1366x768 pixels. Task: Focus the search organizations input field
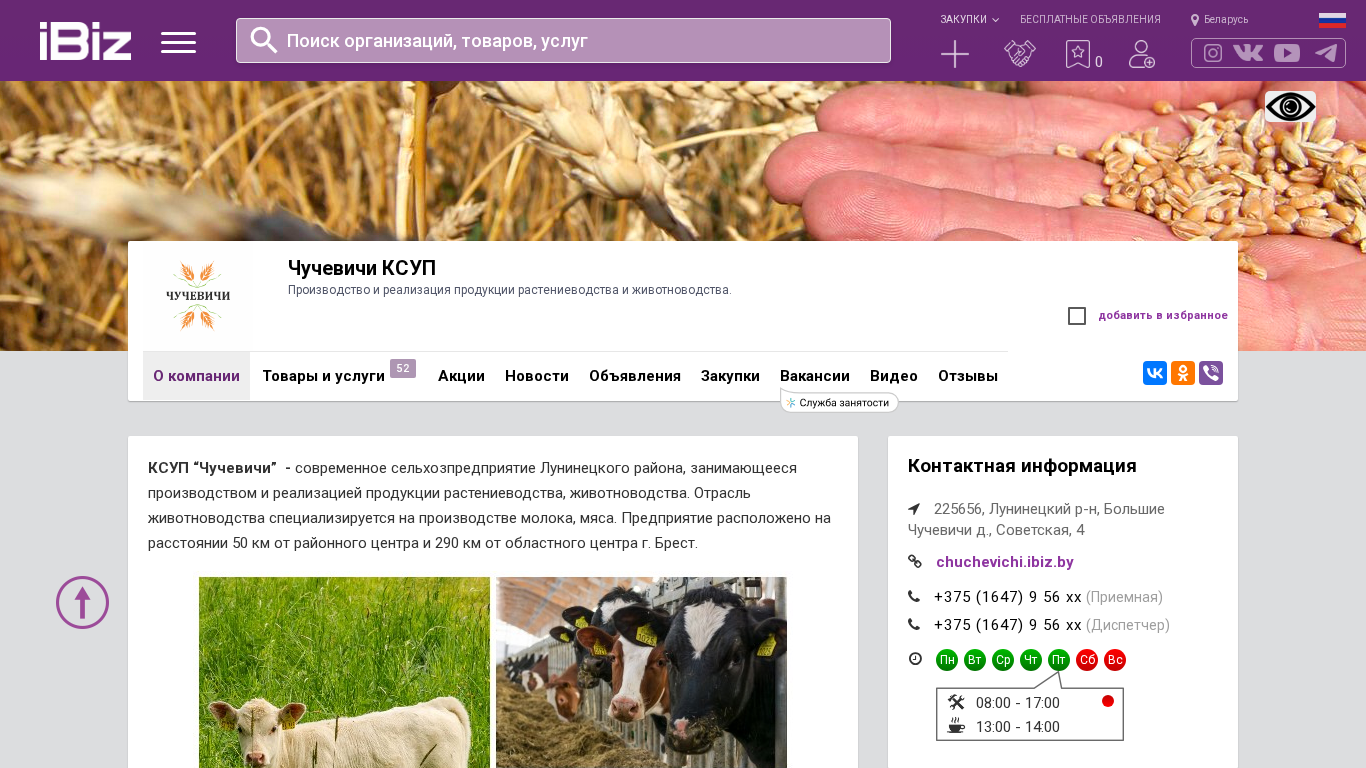coord(563,40)
